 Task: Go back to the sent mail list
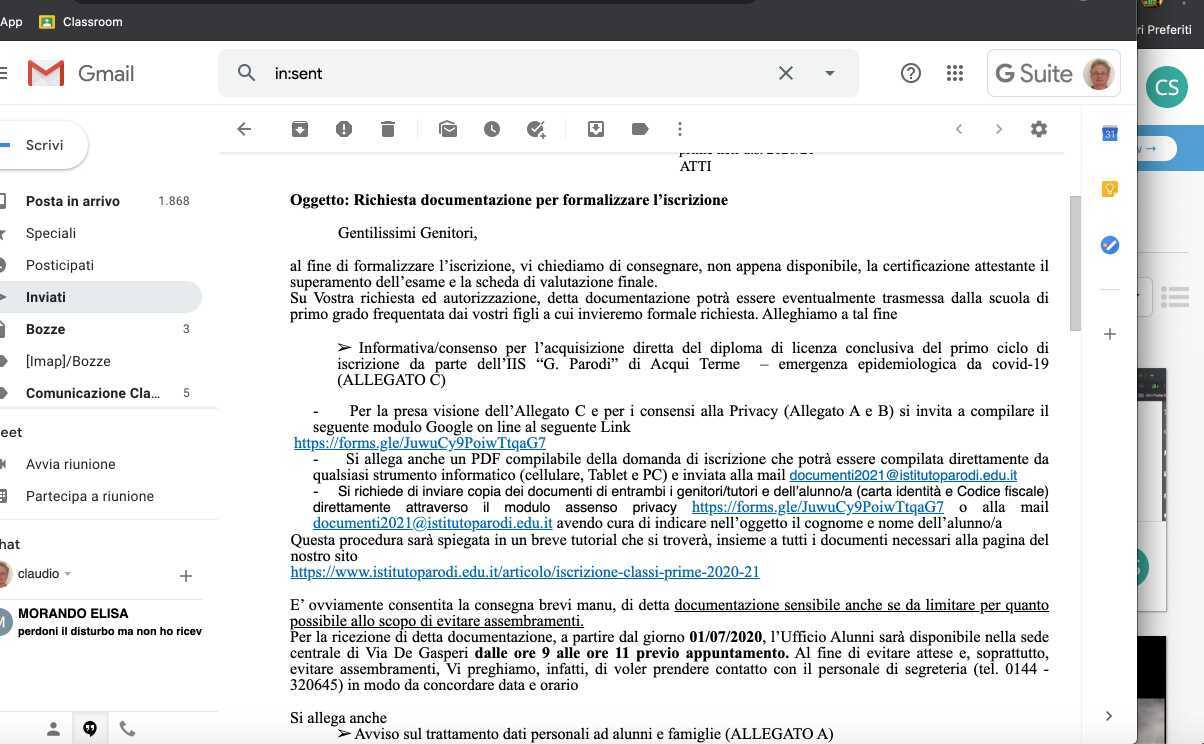point(244,129)
